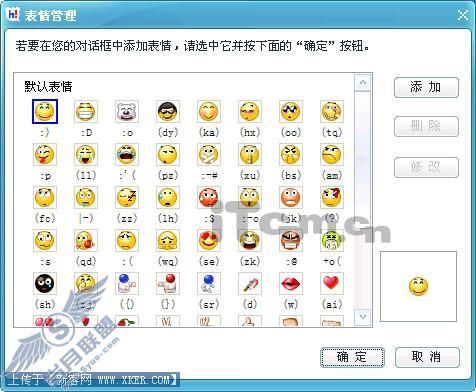Select the black-faced (sh) emoticon
This screenshot has height=392, width=476.
coord(45,283)
